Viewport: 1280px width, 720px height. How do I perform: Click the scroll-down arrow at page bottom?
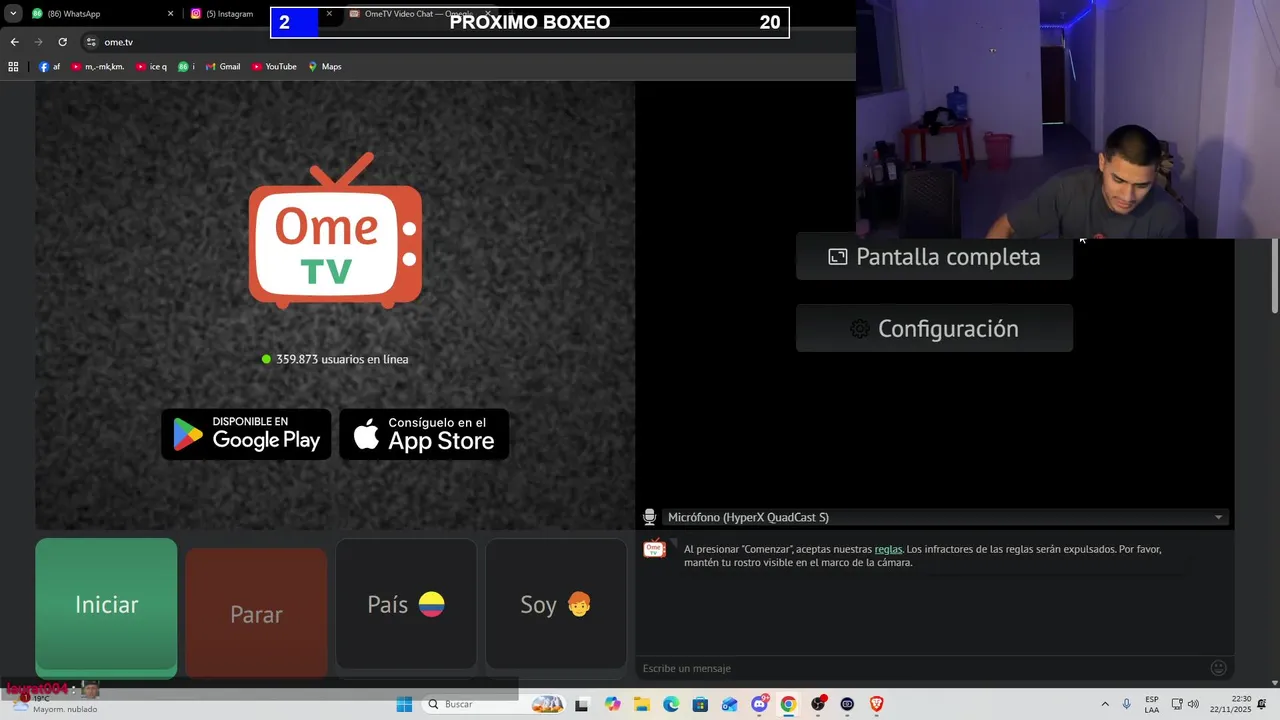[x=1274, y=682]
